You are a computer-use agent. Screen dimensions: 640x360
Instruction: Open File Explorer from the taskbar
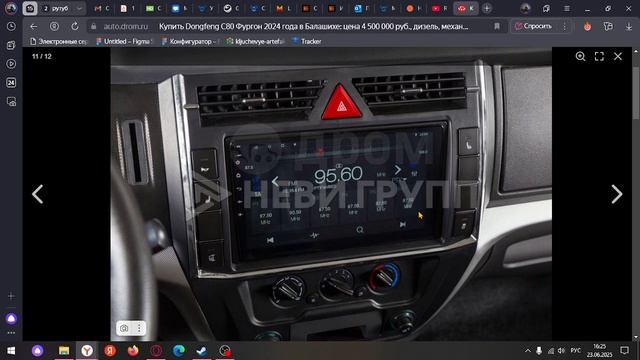tap(64, 351)
